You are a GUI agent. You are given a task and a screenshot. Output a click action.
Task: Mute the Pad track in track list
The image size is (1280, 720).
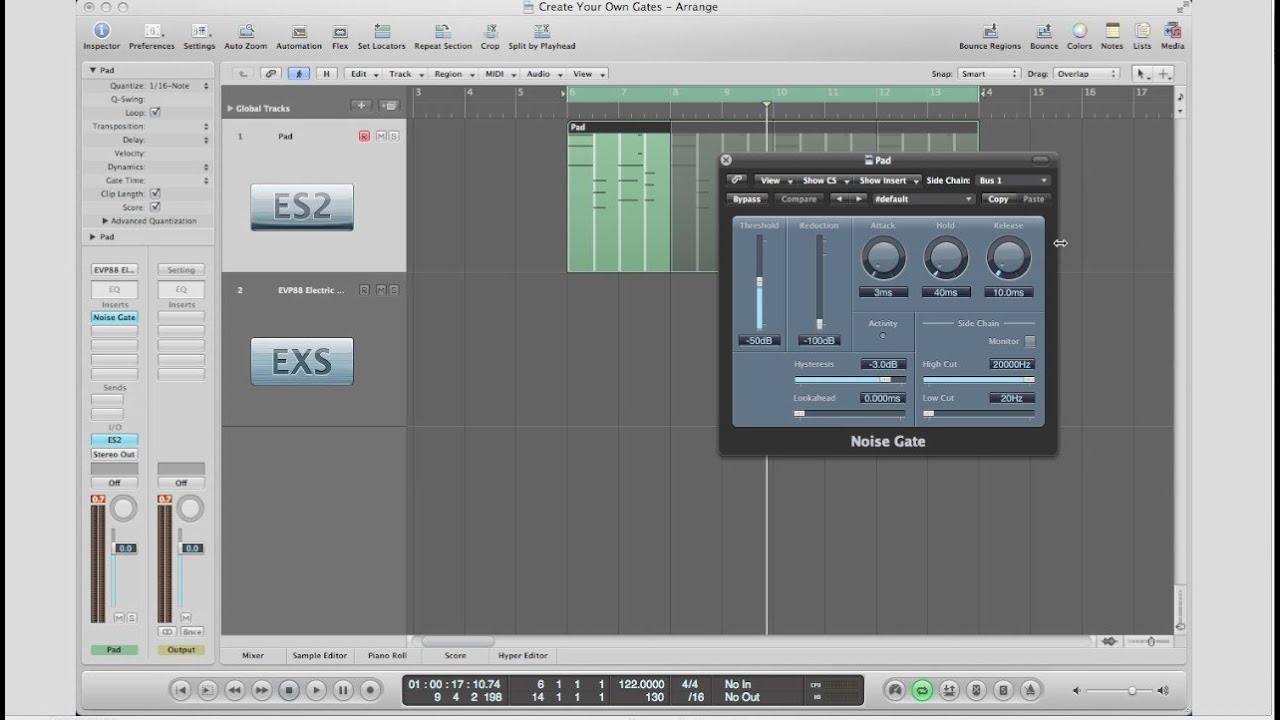(381, 136)
